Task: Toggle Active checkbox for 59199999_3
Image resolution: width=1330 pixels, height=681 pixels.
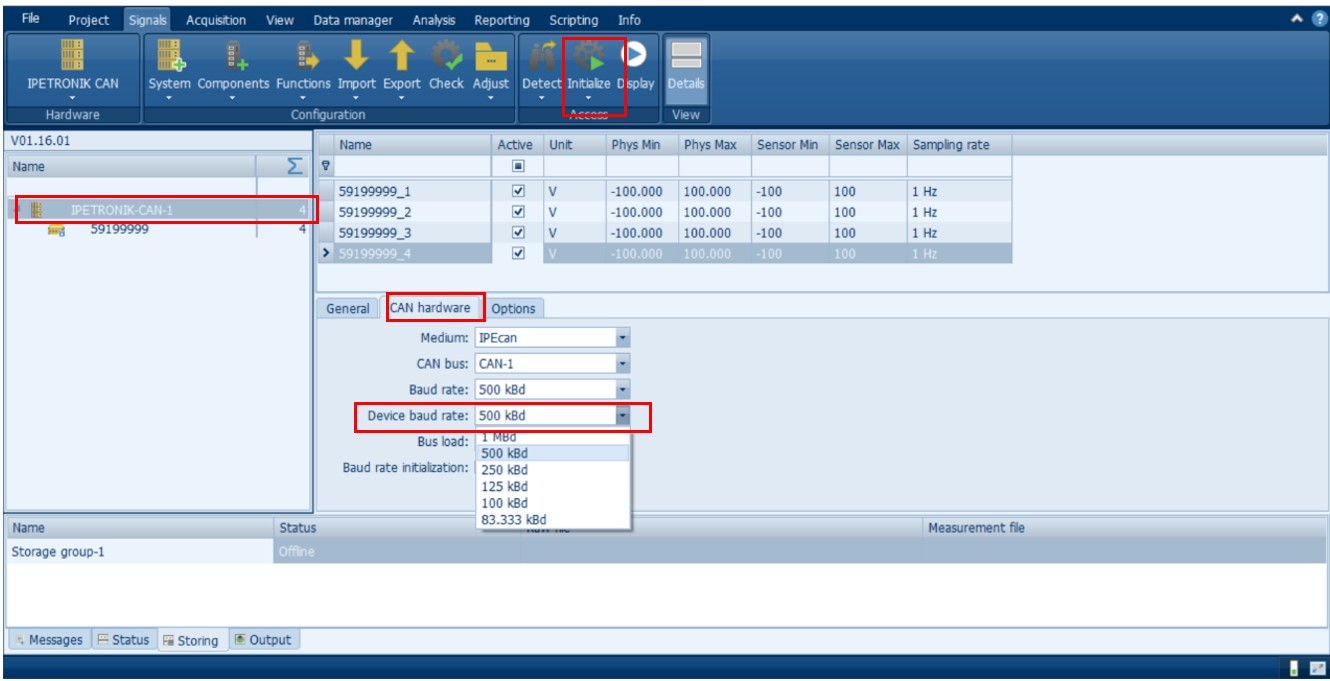Action: 518,233
